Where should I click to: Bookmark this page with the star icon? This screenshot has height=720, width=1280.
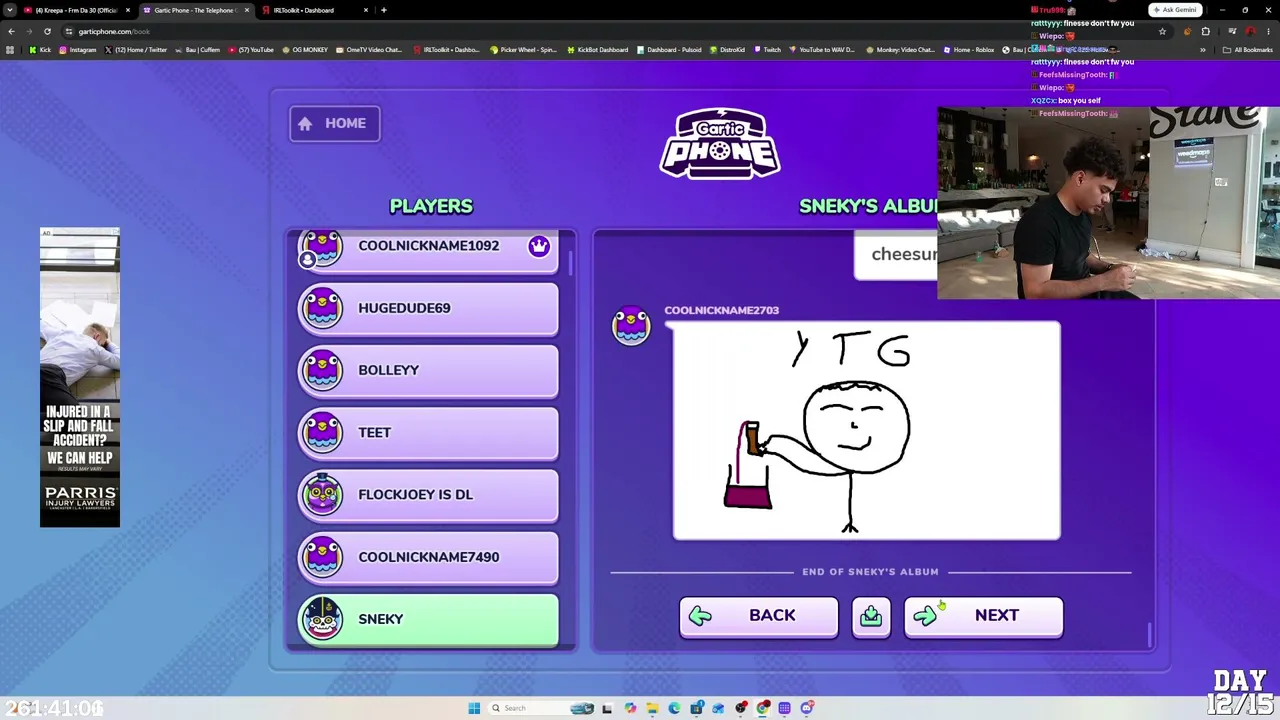pos(1162,31)
